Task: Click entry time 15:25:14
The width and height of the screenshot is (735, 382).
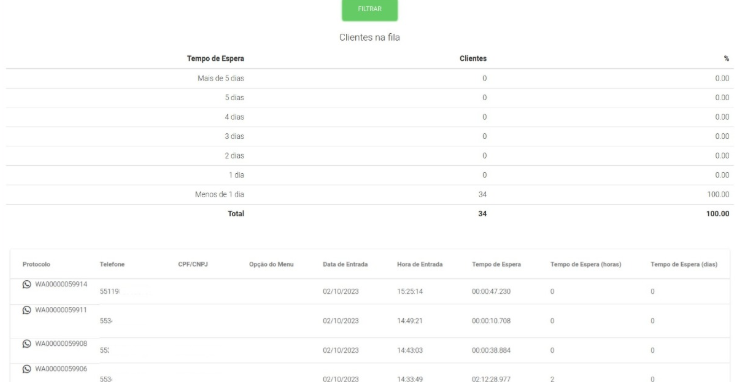Action: [x=410, y=292]
